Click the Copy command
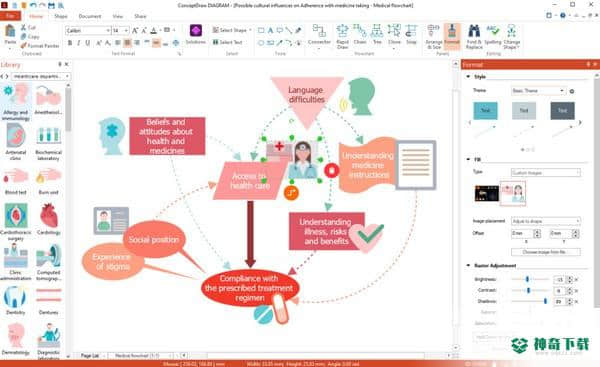600x367 pixels. [x=30, y=37]
